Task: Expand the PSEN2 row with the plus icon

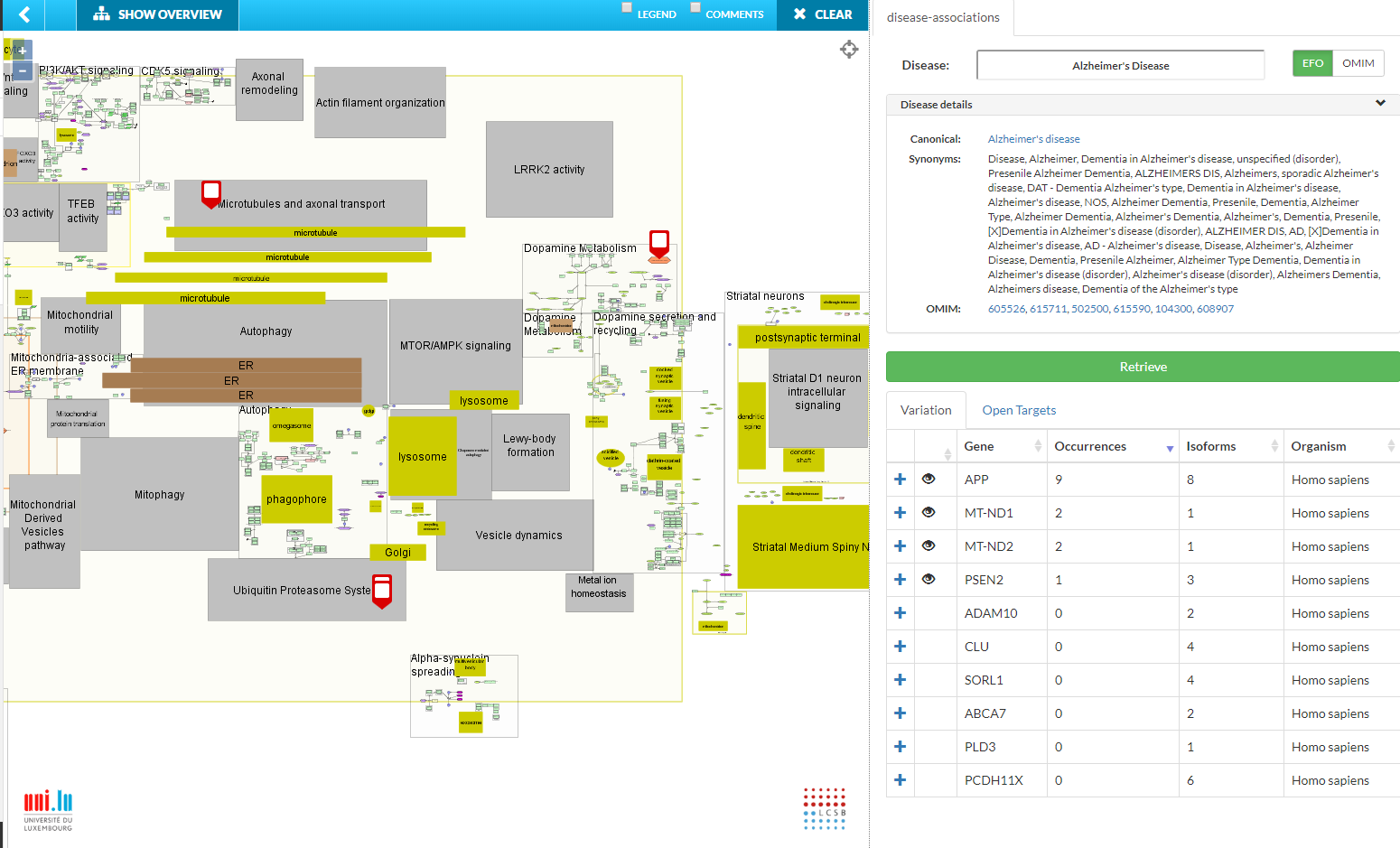Action: (x=900, y=579)
